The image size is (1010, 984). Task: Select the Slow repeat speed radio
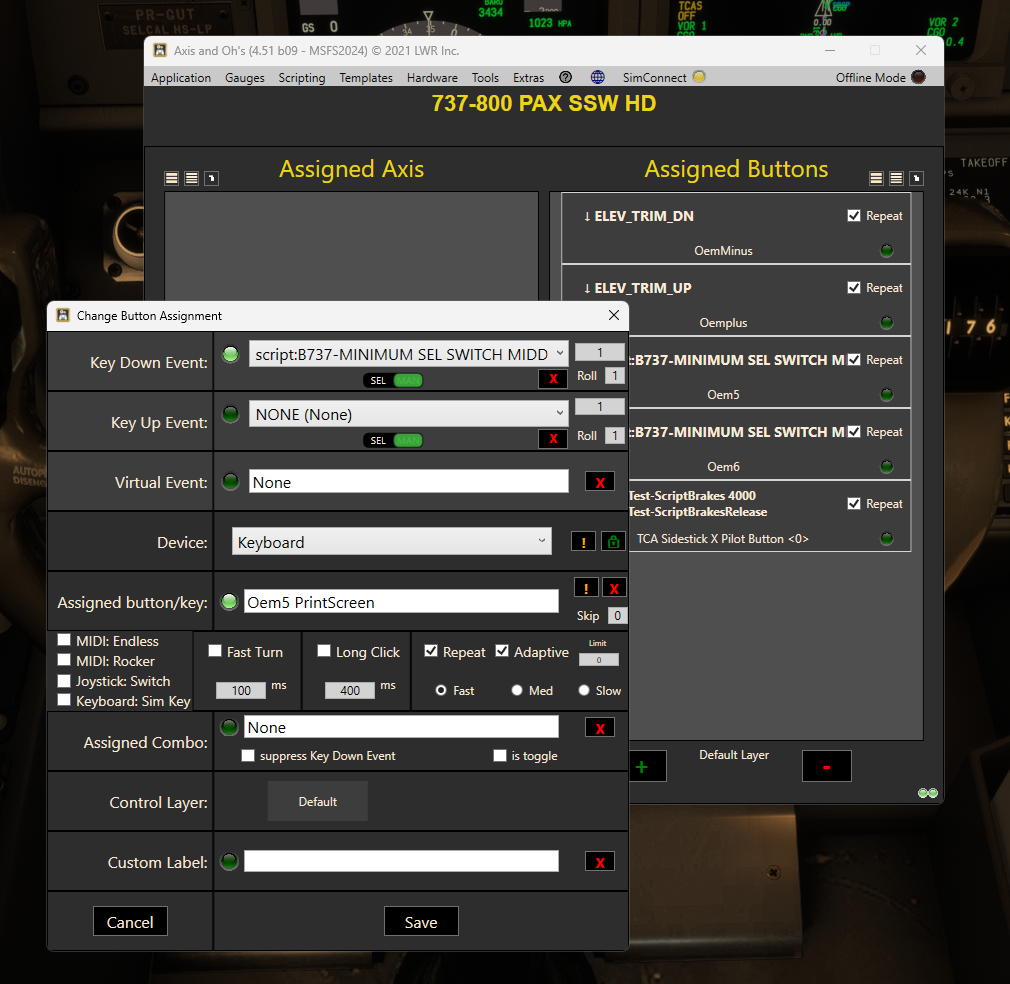coord(584,690)
